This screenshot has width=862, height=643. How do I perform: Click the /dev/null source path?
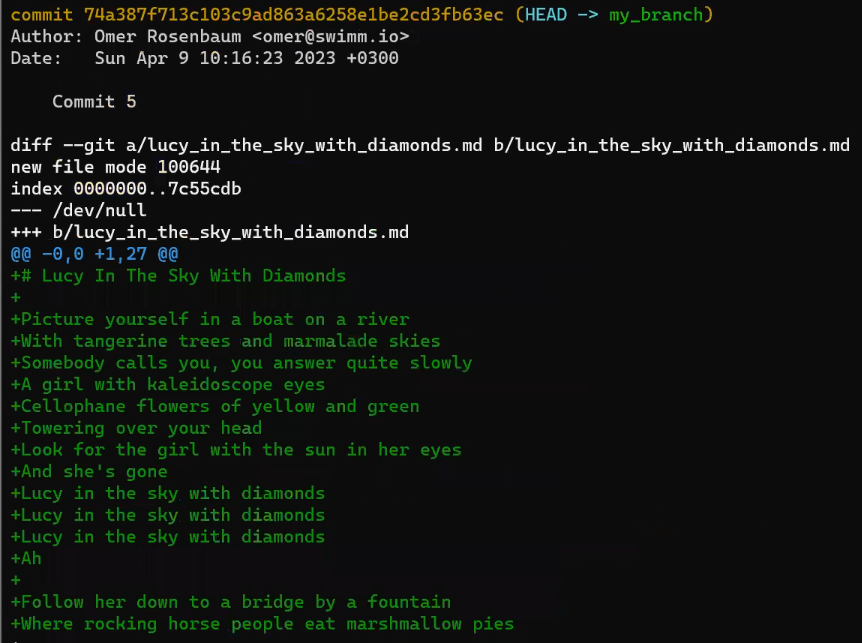click(x=100, y=210)
